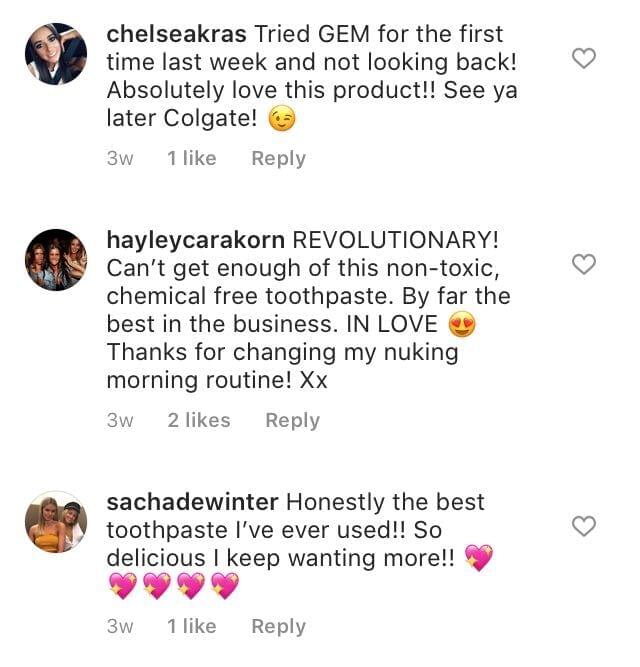
Task: Open chelseakras's profile picture
Action: point(56,54)
